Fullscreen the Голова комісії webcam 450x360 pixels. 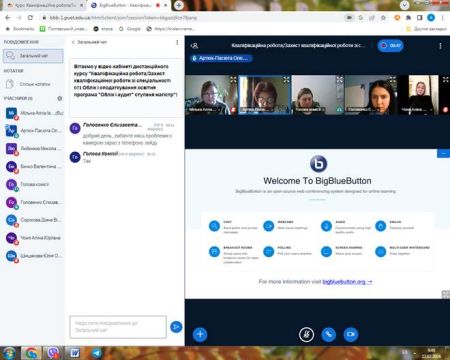pyautogui.click(x=339, y=79)
